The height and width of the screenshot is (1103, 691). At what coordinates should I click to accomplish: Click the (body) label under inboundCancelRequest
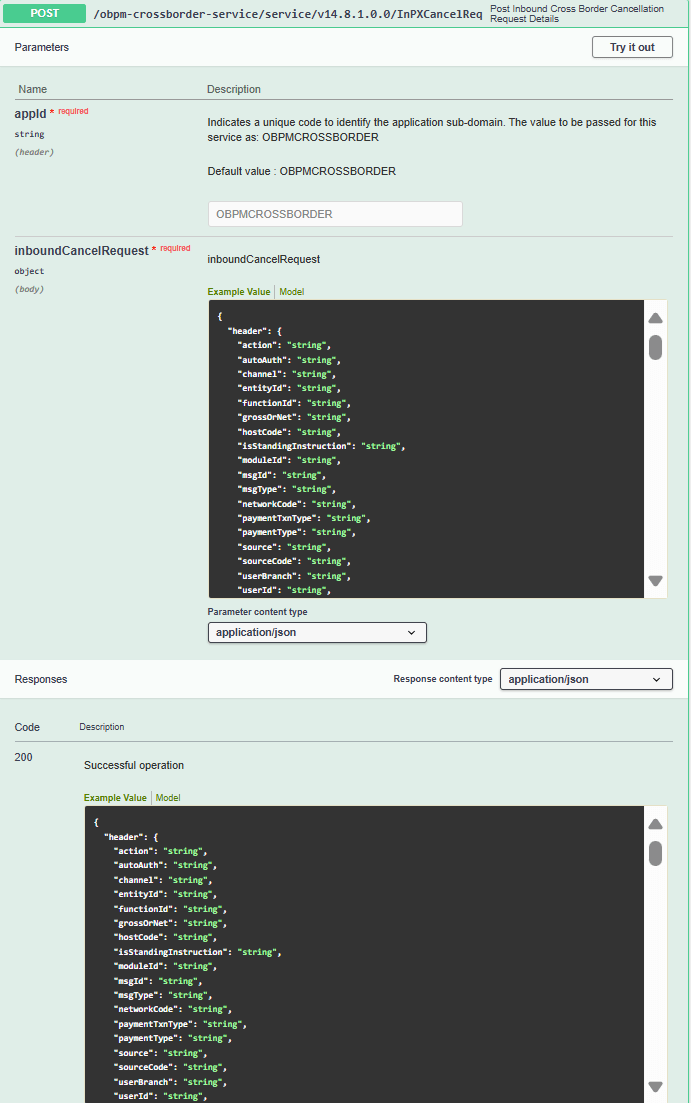point(30,289)
